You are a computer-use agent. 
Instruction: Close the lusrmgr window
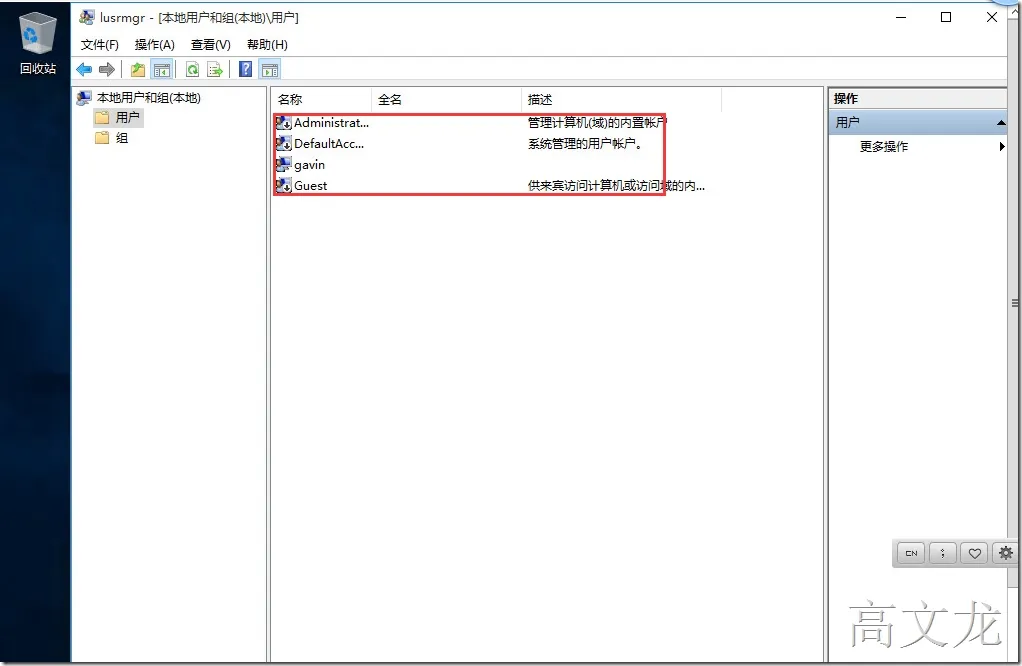pos(991,18)
